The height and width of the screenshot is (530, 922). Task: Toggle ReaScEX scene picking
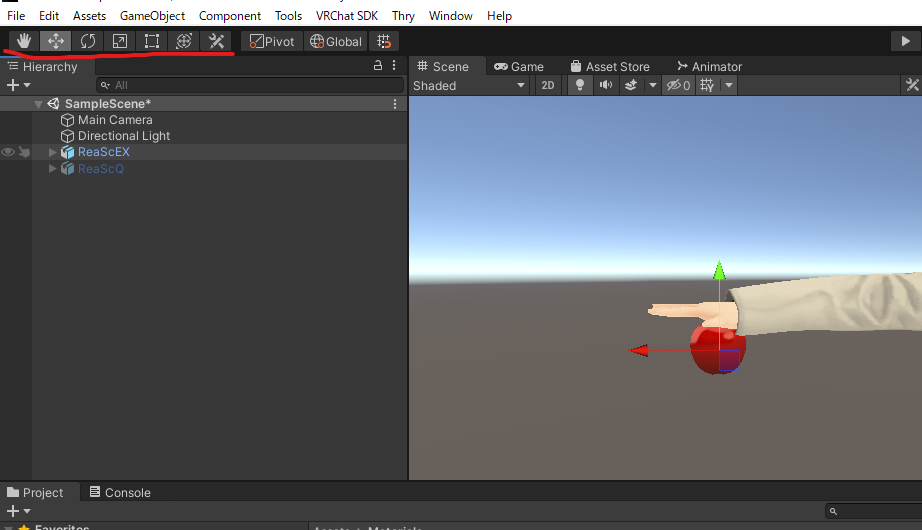(x=24, y=152)
